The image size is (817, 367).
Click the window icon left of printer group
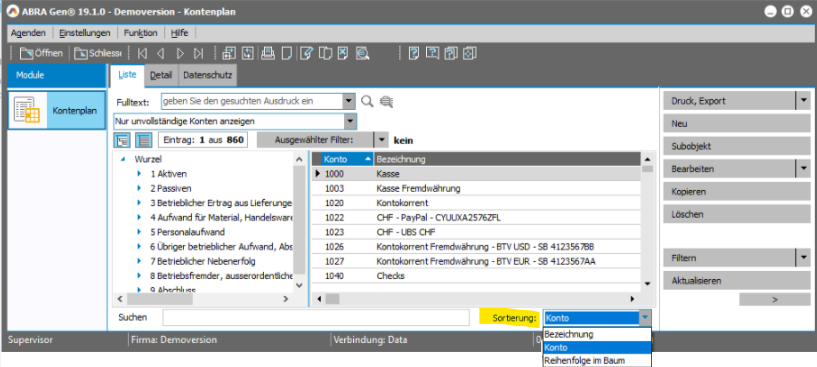coord(229,53)
